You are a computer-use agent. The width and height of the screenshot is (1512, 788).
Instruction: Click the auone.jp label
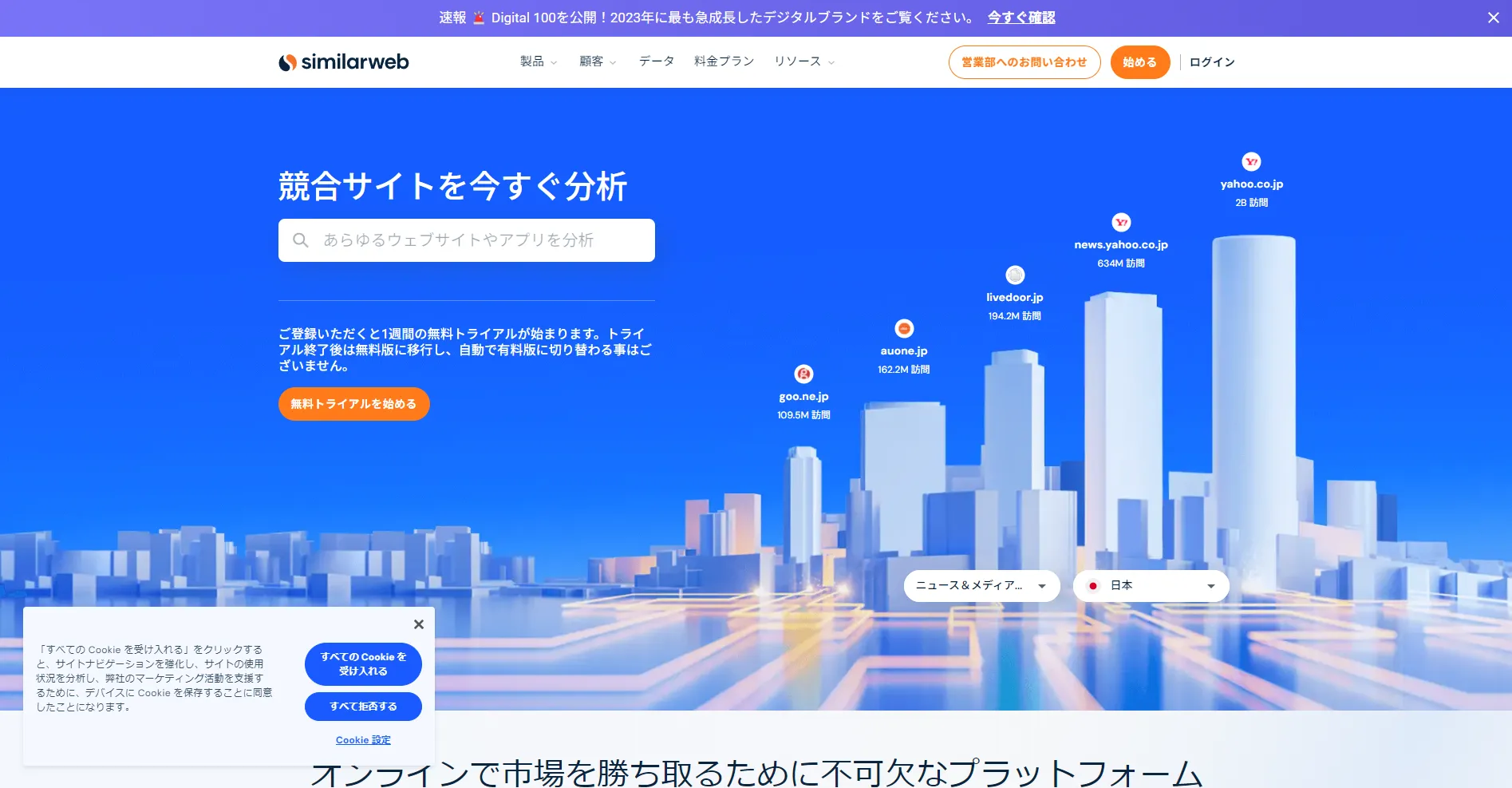904,351
